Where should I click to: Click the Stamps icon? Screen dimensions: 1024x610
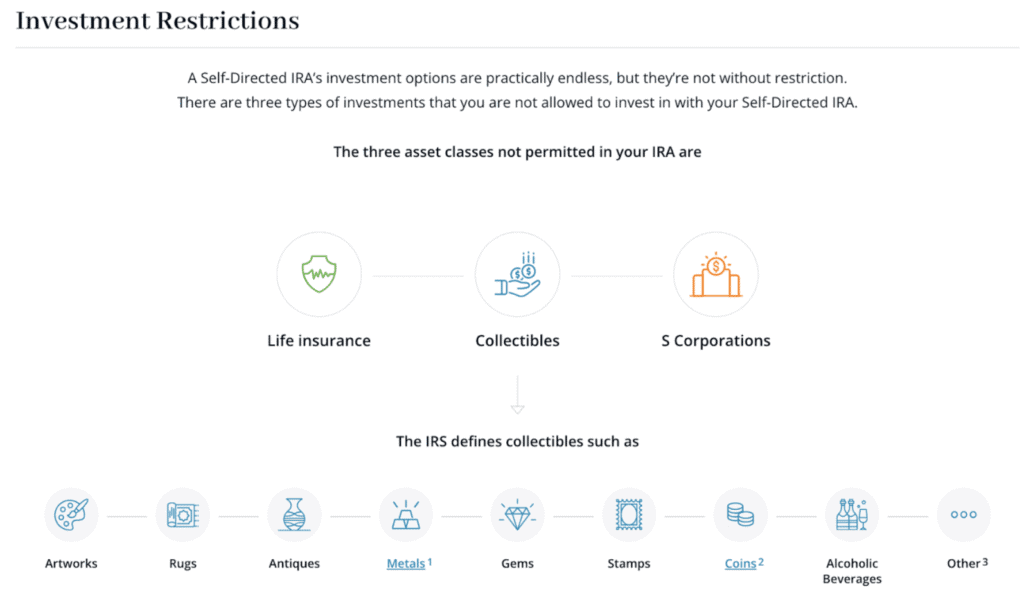(629, 515)
